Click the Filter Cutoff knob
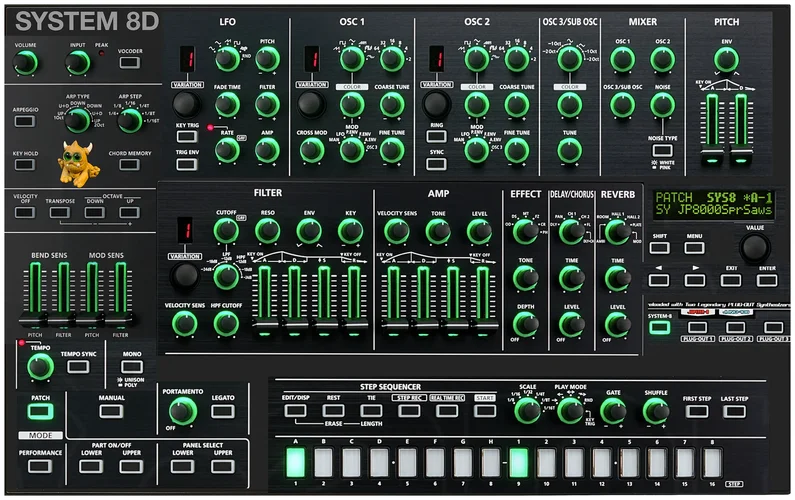This screenshot has height=500, width=795. coord(226,231)
